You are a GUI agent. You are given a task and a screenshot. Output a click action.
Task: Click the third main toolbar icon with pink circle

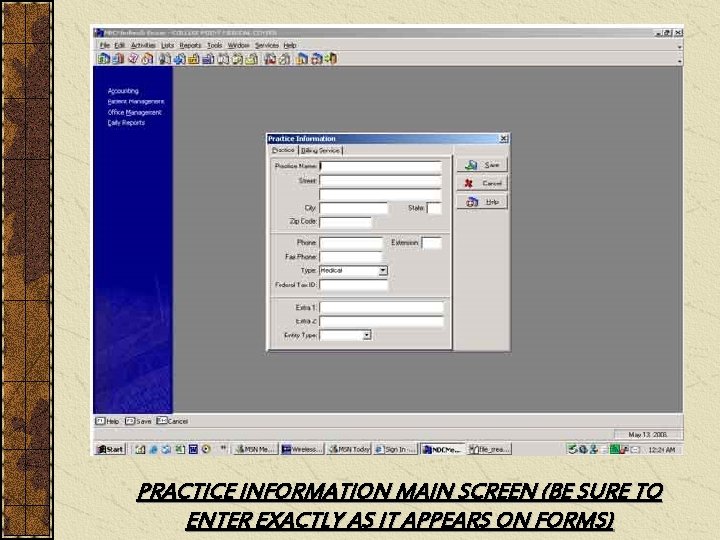[133, 59]
